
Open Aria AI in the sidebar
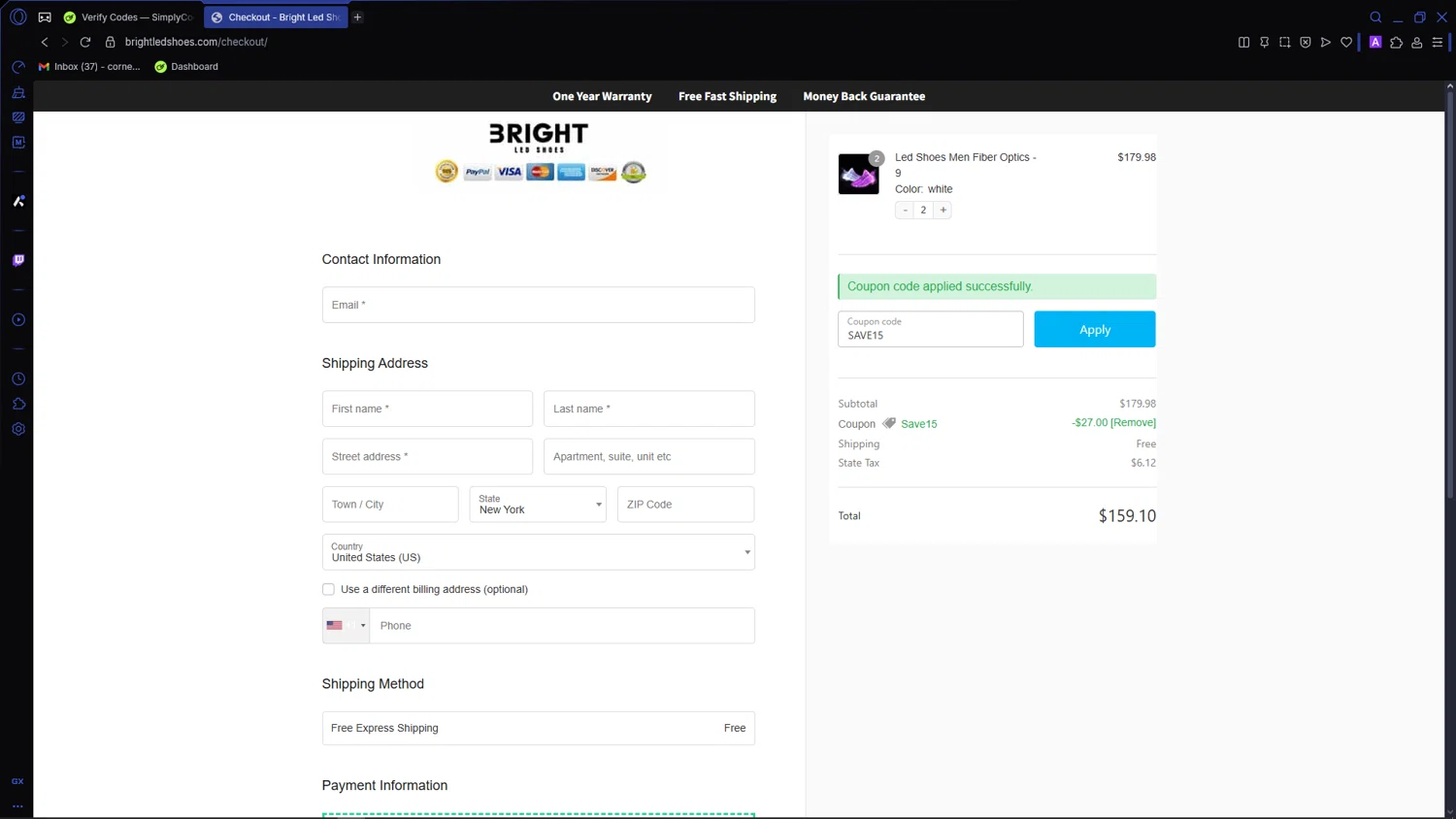coord(18,201)
